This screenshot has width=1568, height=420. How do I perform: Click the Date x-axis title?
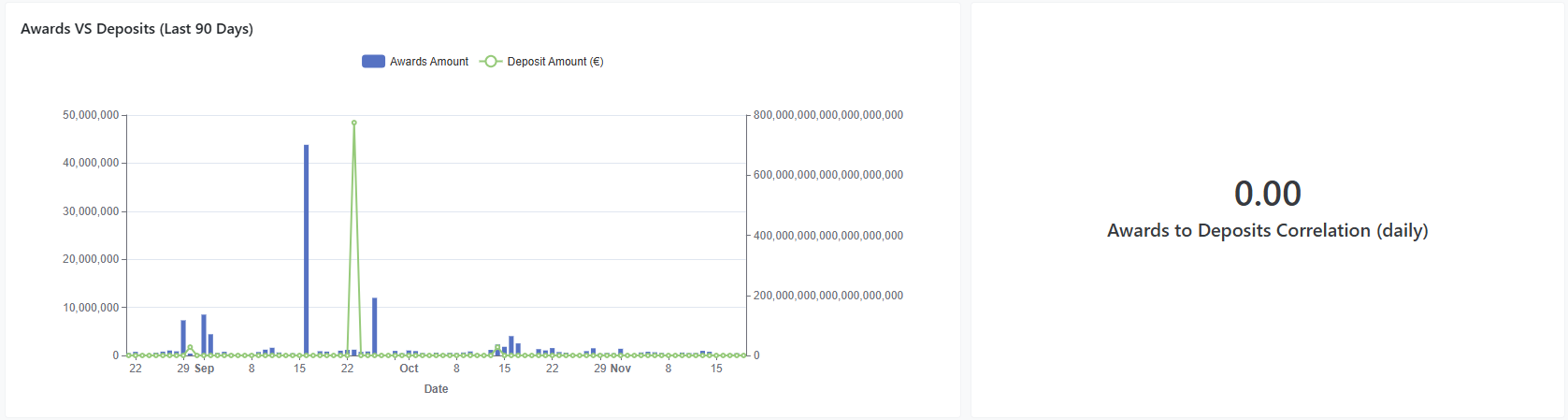pos(436,389)
